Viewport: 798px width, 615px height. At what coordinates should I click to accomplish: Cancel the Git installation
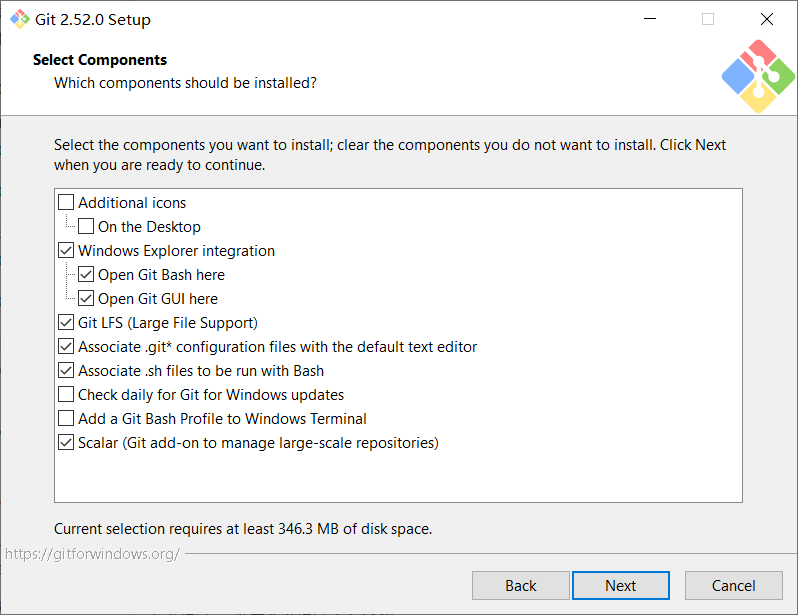pyautogui.click(x=733, y=586)
